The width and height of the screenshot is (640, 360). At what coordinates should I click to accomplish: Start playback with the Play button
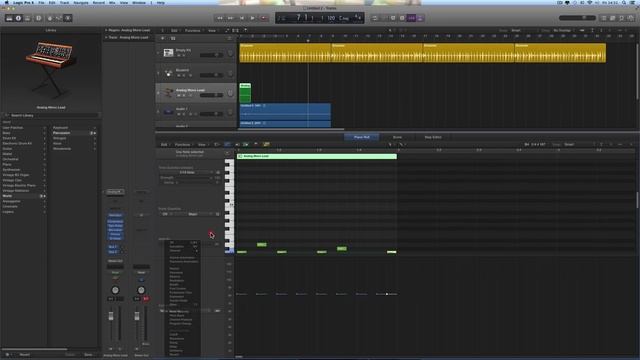click(253, 18)
